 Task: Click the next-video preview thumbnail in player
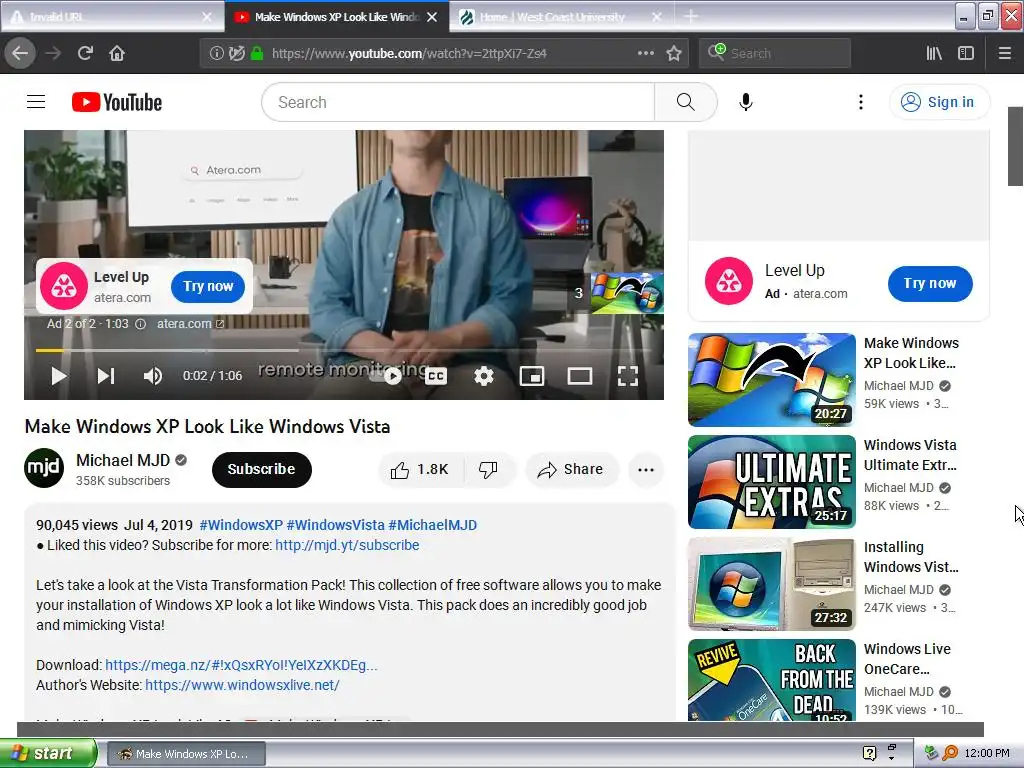[627, 293]
